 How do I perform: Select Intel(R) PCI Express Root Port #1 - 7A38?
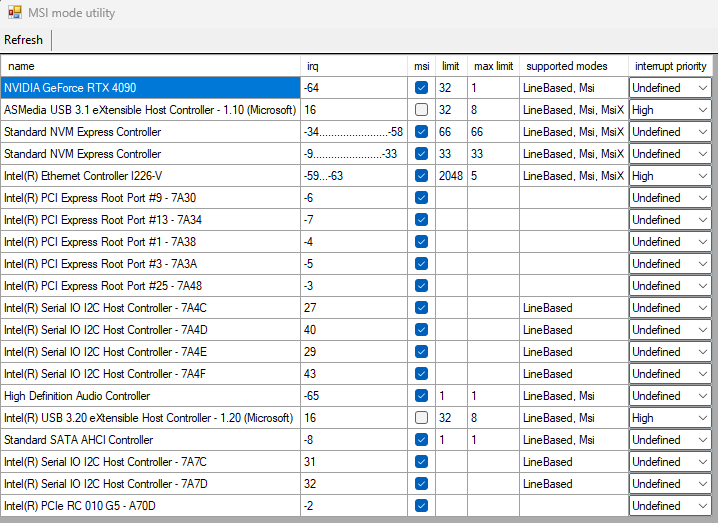coord(151,241)
